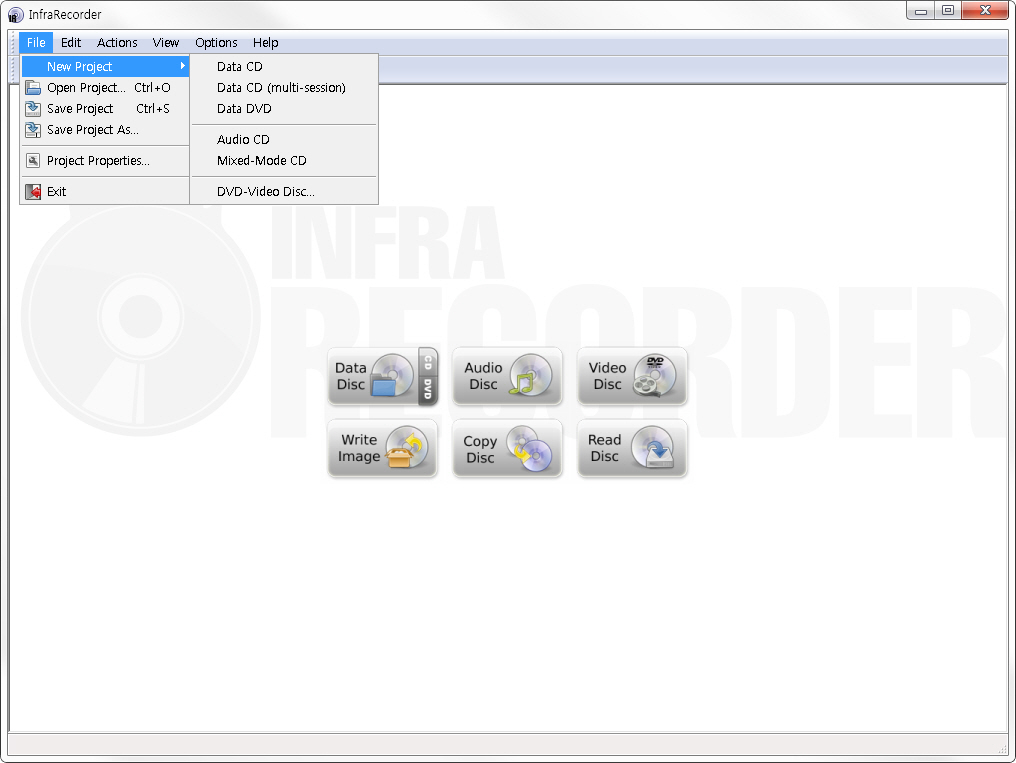
Task: Minimize the InfraRecorder window
Action: (x=920, y=11)
